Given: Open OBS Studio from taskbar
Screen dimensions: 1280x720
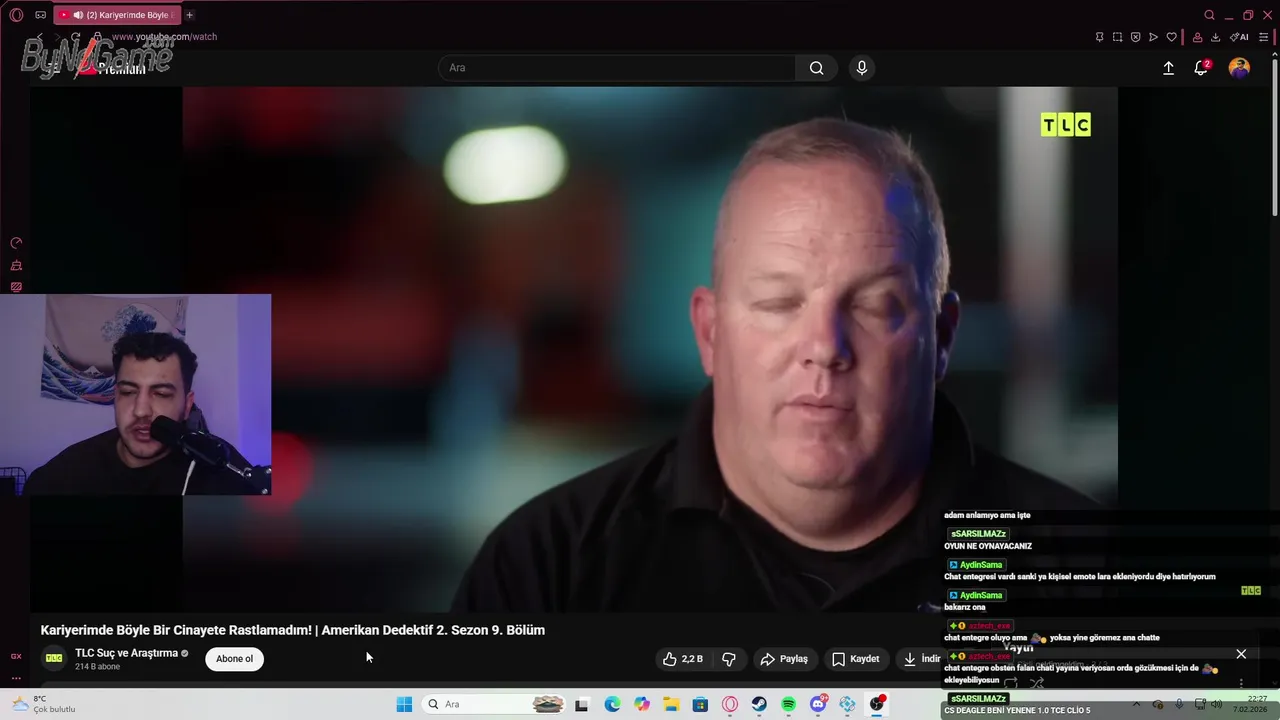Looking at the screenshot, I should click(877, 704).
